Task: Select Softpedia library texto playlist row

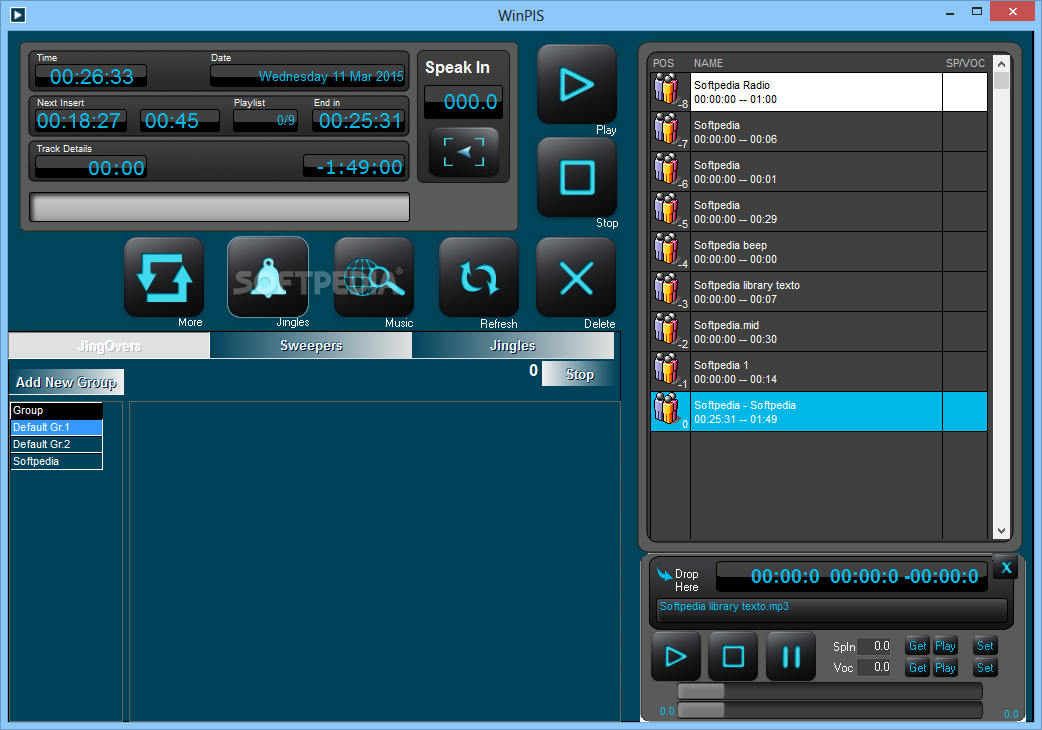Action: tap(819, 292)
